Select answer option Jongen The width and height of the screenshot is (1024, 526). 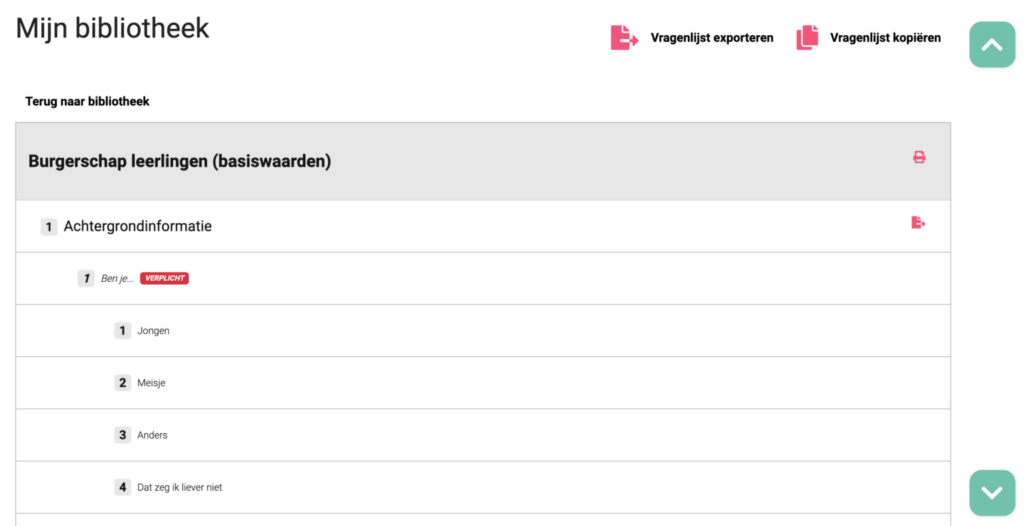click(153, 331)
